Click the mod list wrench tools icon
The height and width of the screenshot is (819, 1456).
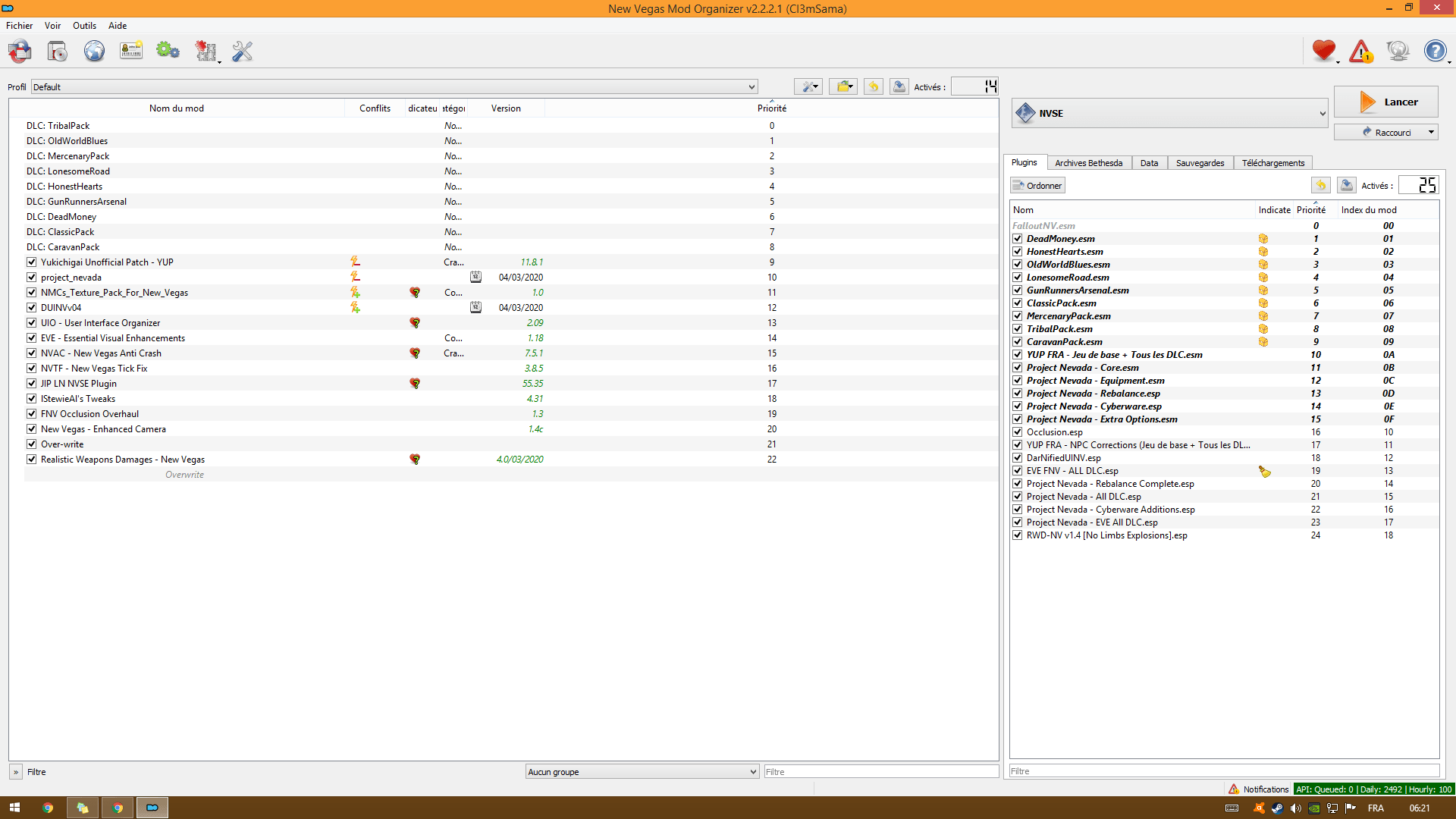[x=809, y=86]
